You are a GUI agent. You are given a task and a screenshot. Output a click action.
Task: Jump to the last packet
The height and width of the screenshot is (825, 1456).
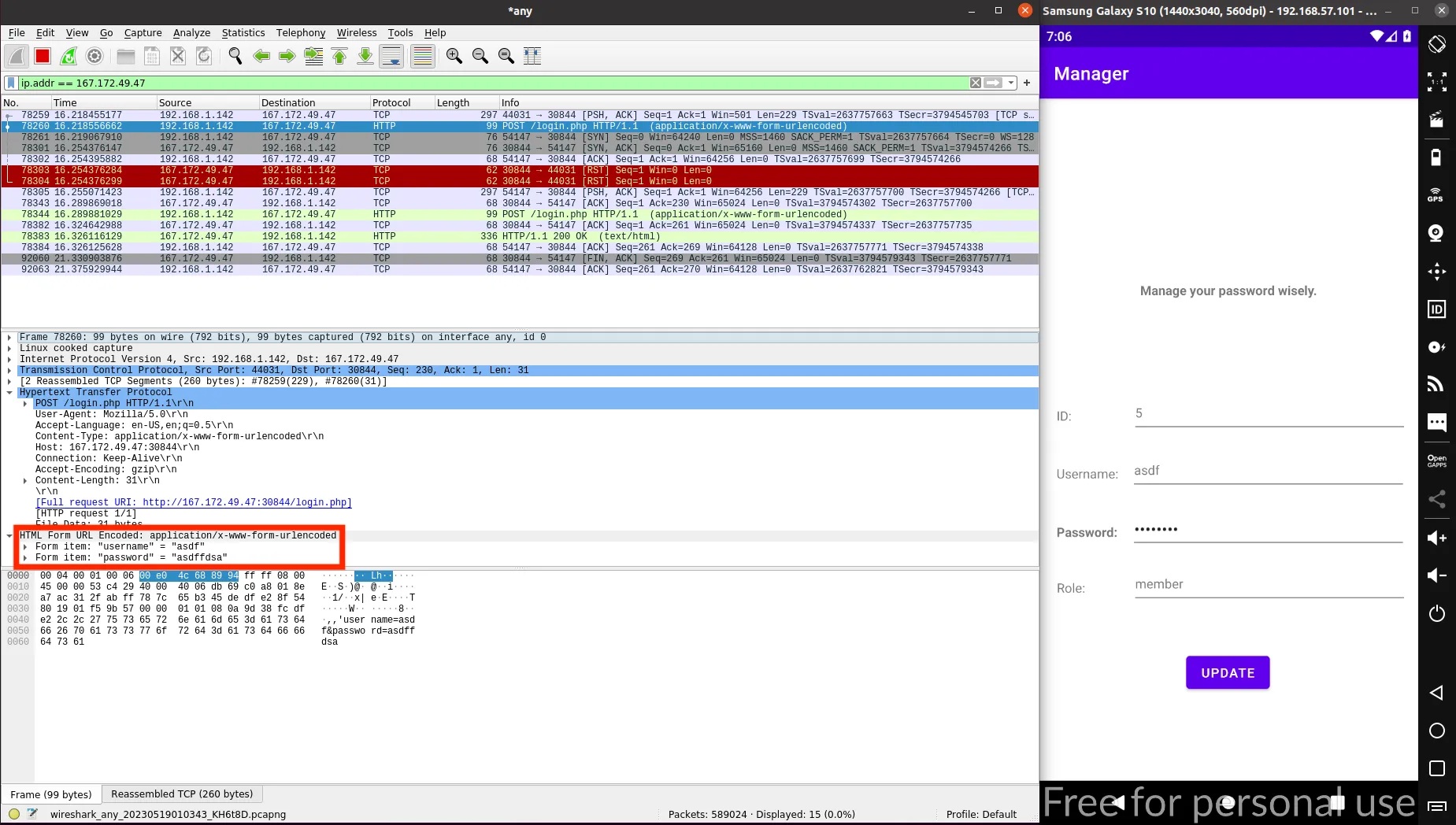click(x=365, y=56)
